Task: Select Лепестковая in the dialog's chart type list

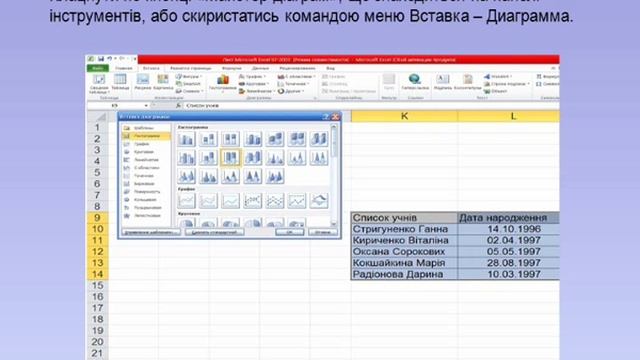Action: [146, 216]
